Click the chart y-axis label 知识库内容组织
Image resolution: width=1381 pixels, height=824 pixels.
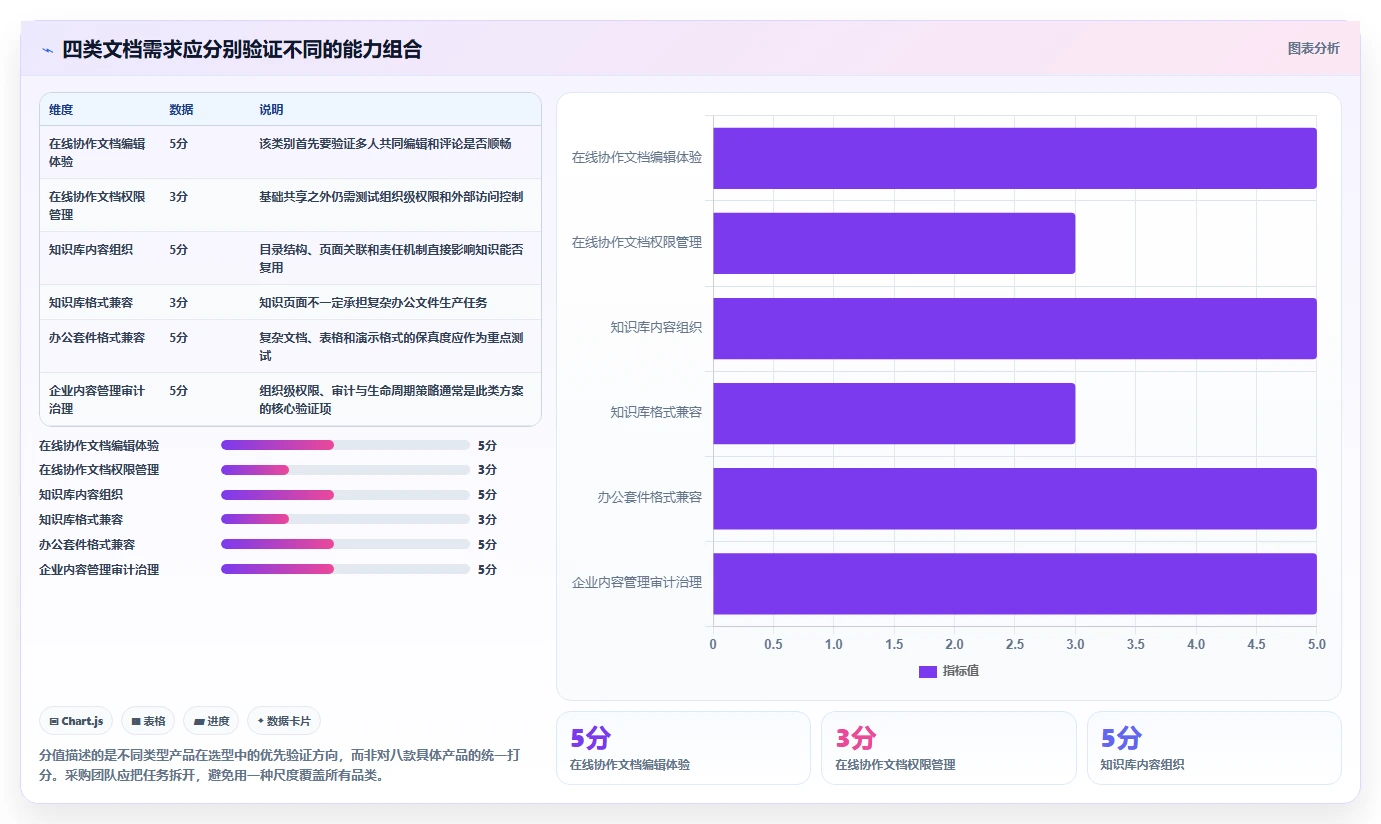pyautogui.click(x=656, y=327)
